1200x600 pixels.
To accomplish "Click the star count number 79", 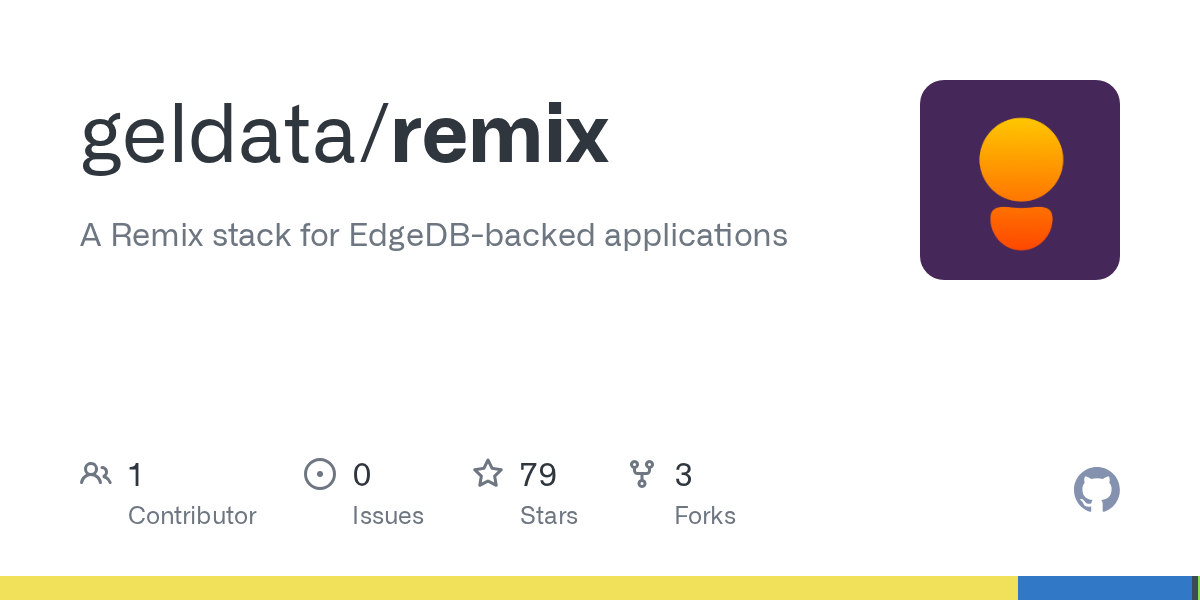I will [538, 474].
